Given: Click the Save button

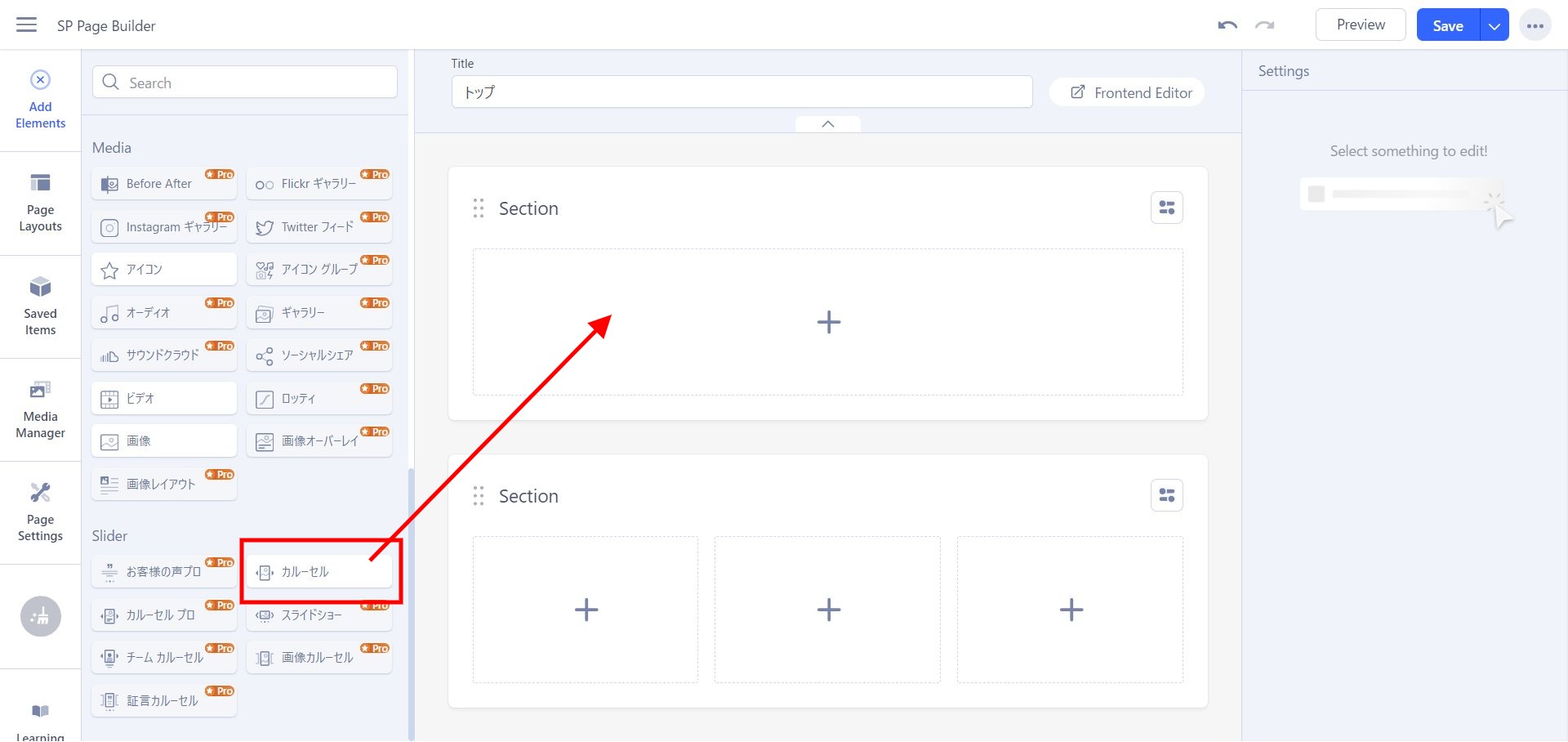Looking at the screenshot, I should pyautogui.click(x=1447, y=25).
